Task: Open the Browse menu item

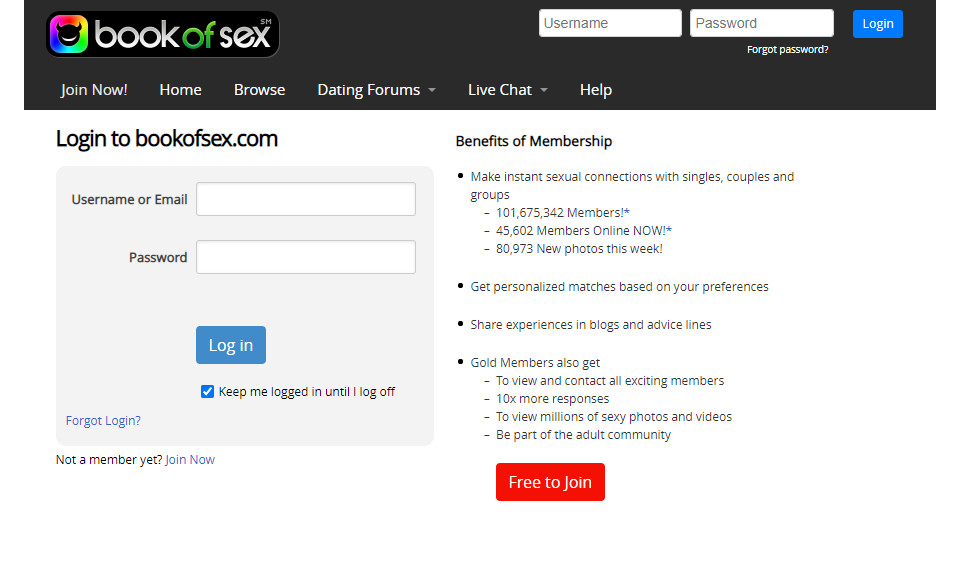Action: pyautogui.click(x=259, y=90)
